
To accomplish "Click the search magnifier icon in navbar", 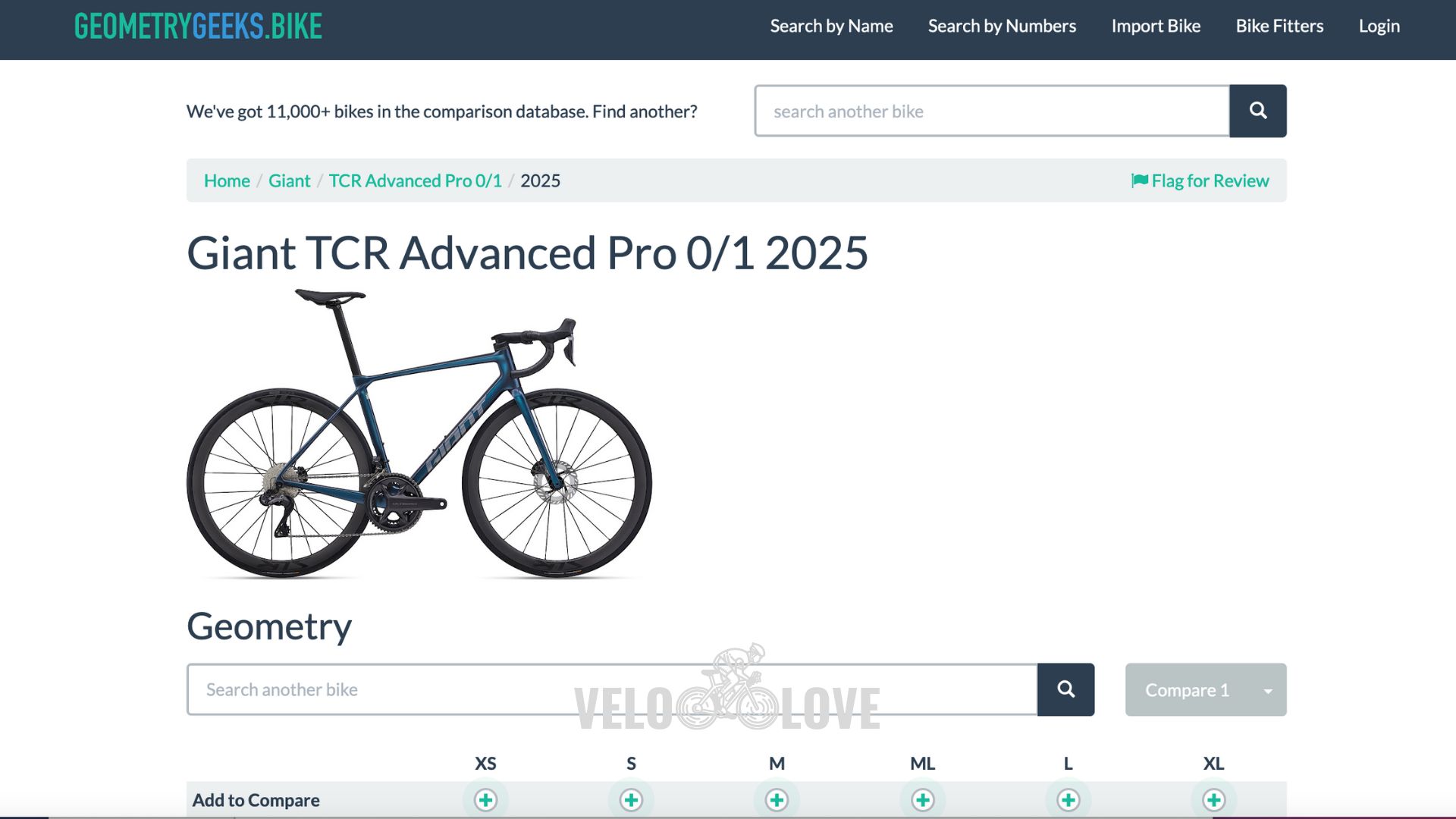I will click(1258, 110).
